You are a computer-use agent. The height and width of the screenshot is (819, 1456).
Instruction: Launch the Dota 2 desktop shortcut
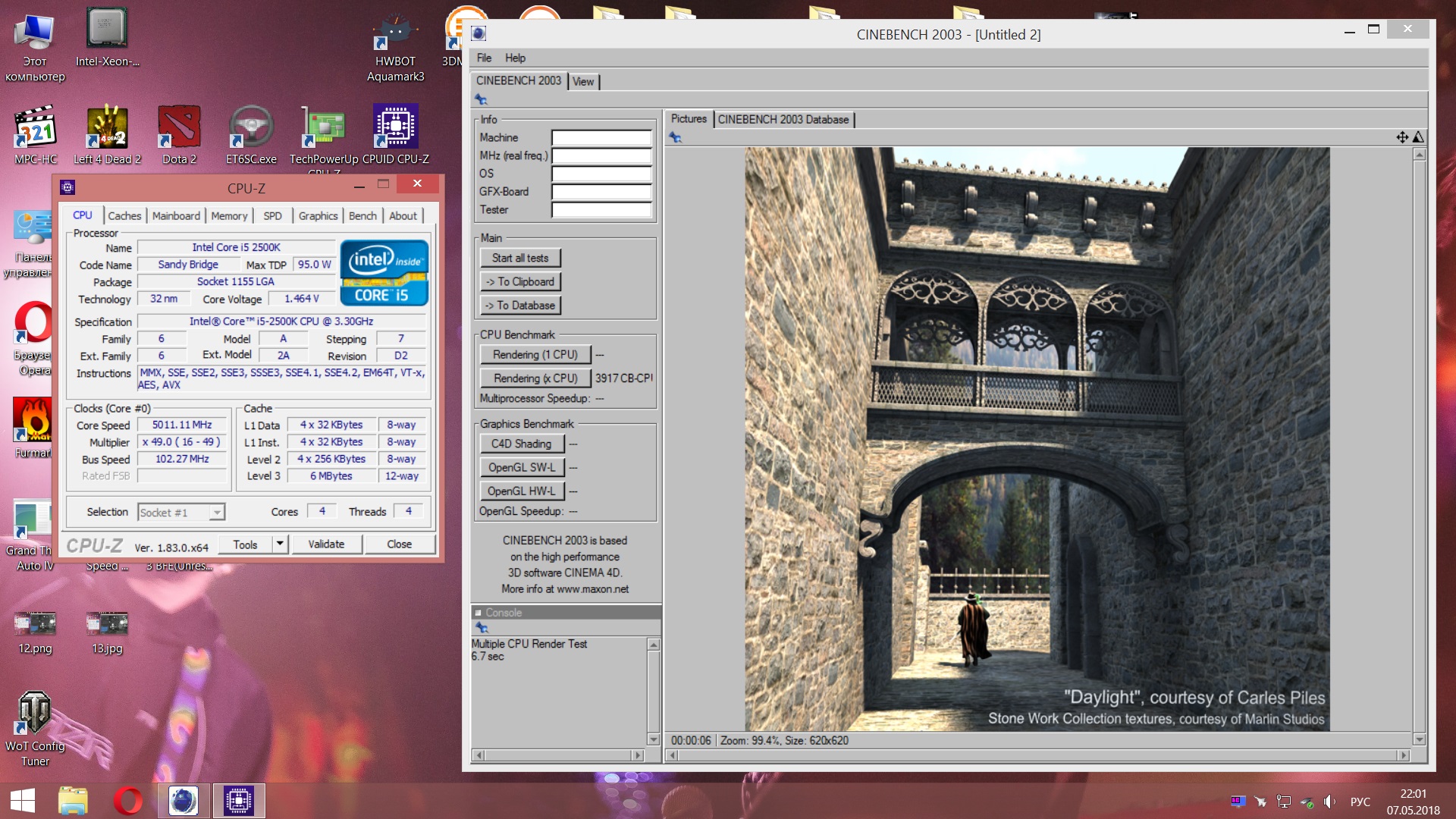[179, 135]
